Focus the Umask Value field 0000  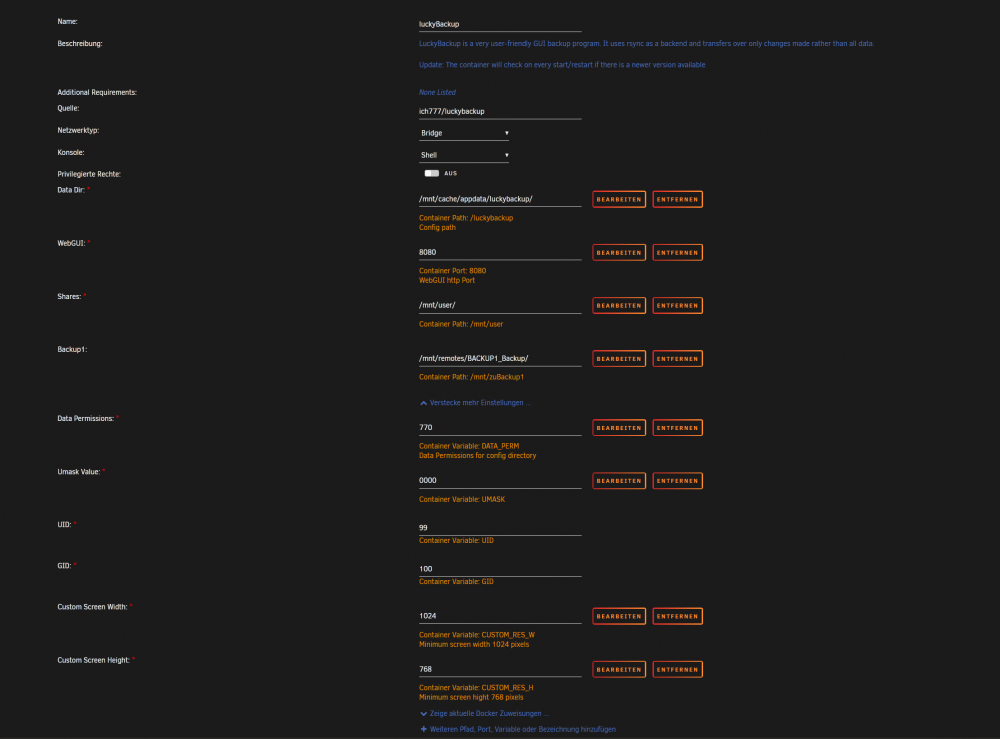coord(500,481)
